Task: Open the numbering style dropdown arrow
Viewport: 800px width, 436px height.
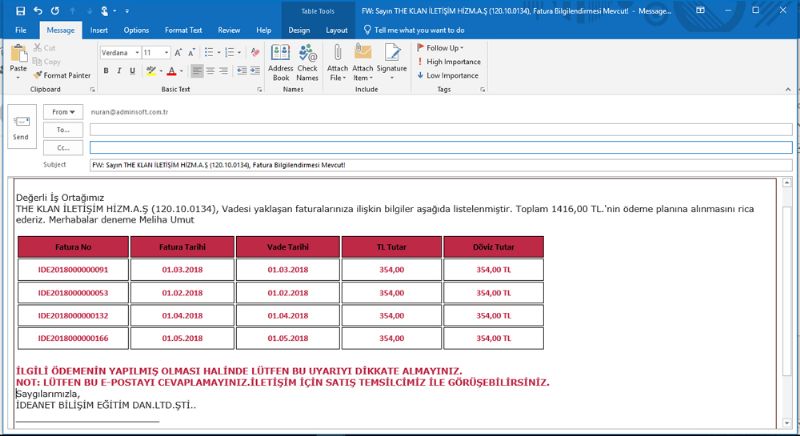Action: coord(239,53)
